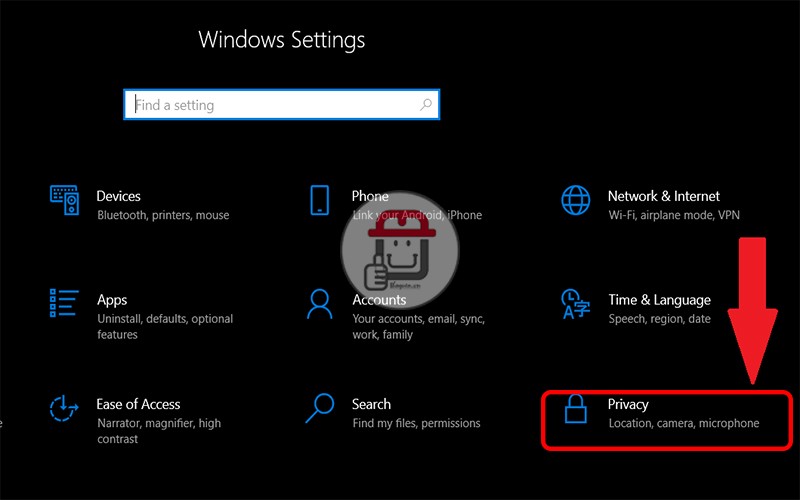
Task: Click 'Speech, region, date' description
Action: tap(659, 319)
